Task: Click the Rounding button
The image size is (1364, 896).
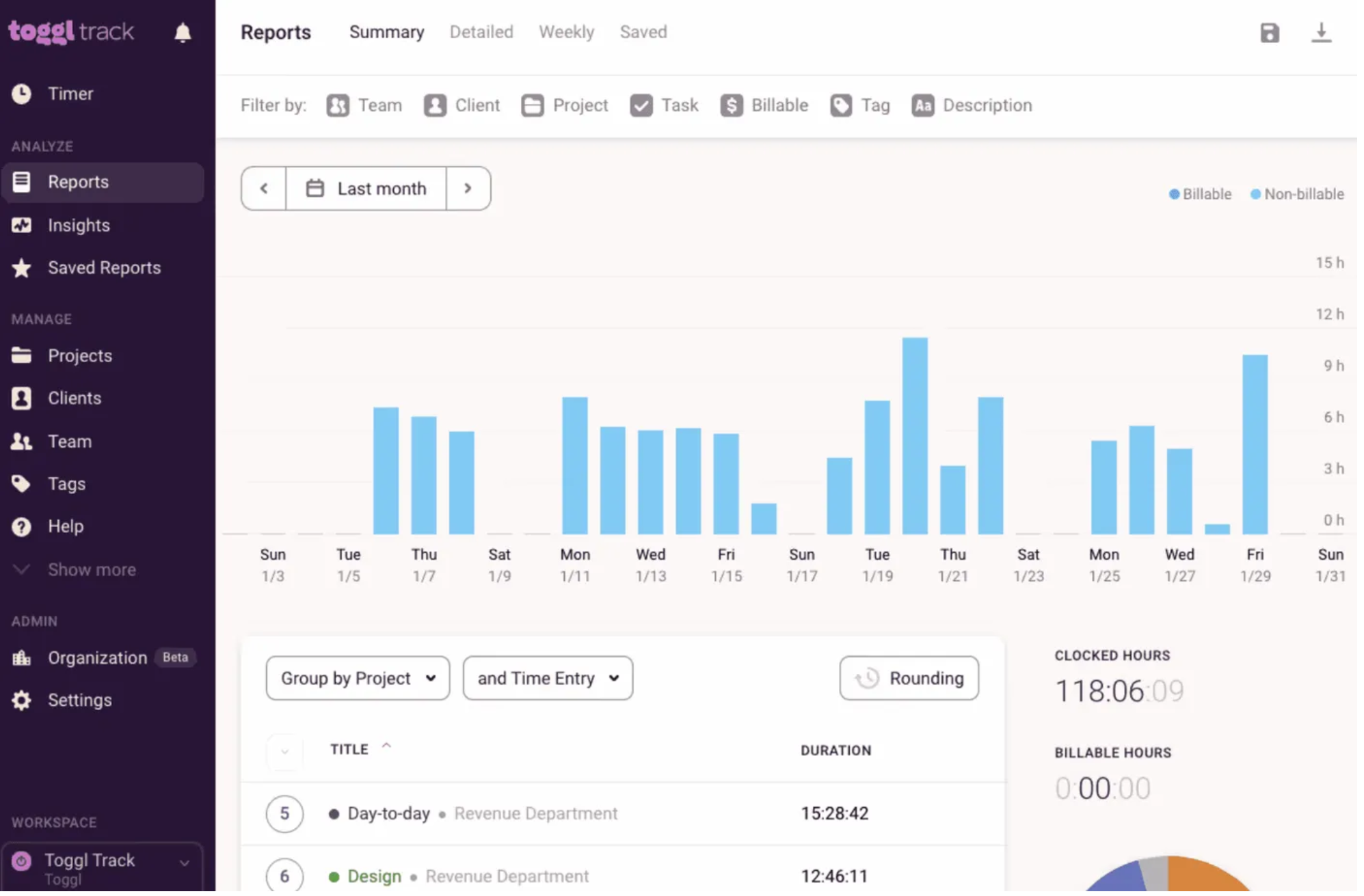Action: click(909, 679)
